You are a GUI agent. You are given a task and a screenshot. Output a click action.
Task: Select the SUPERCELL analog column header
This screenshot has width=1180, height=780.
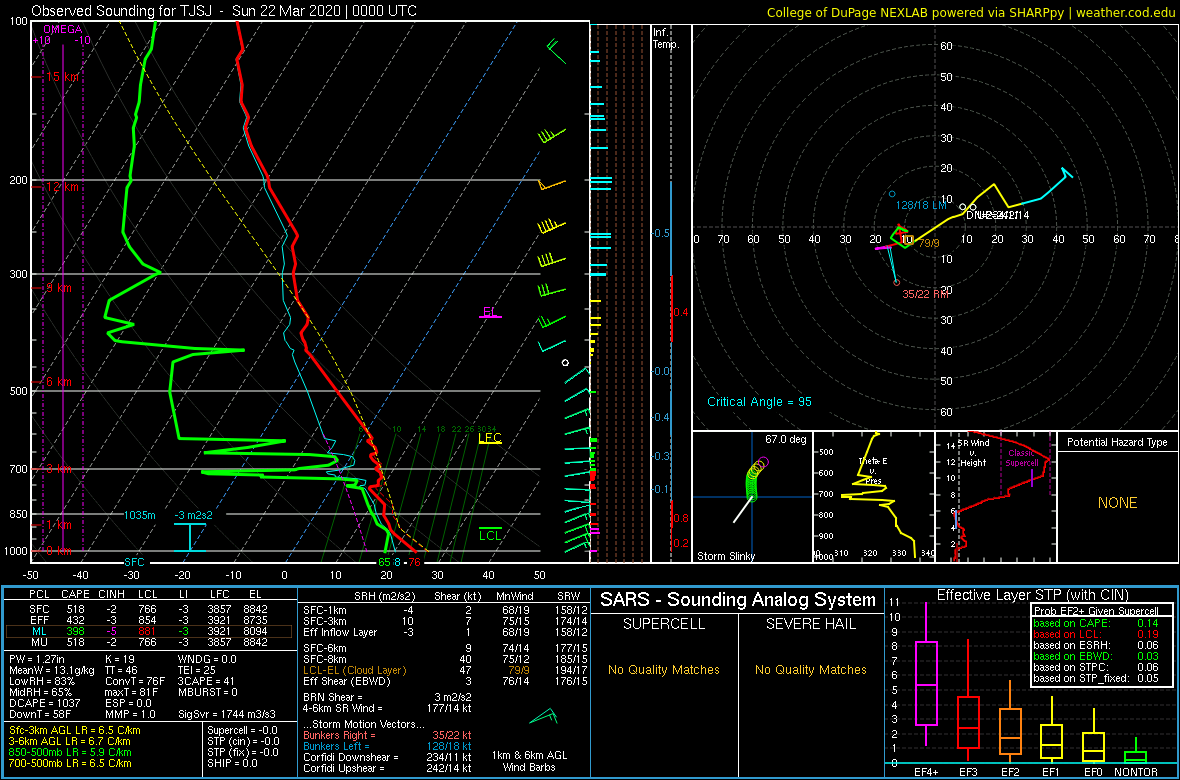coord(663,626)
